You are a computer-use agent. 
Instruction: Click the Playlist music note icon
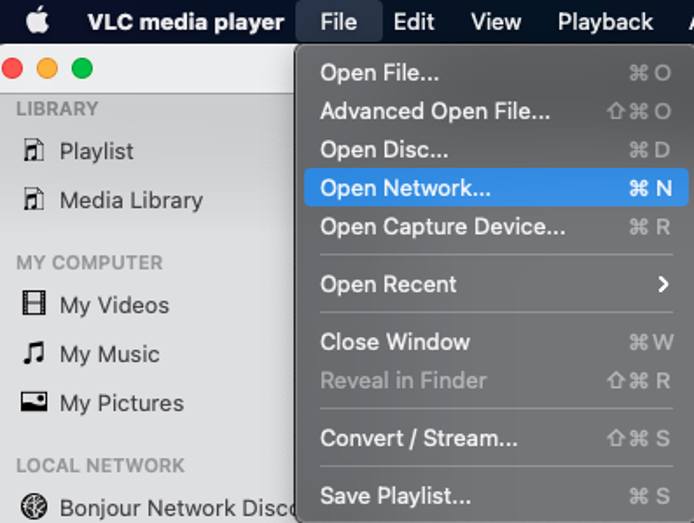34,151
